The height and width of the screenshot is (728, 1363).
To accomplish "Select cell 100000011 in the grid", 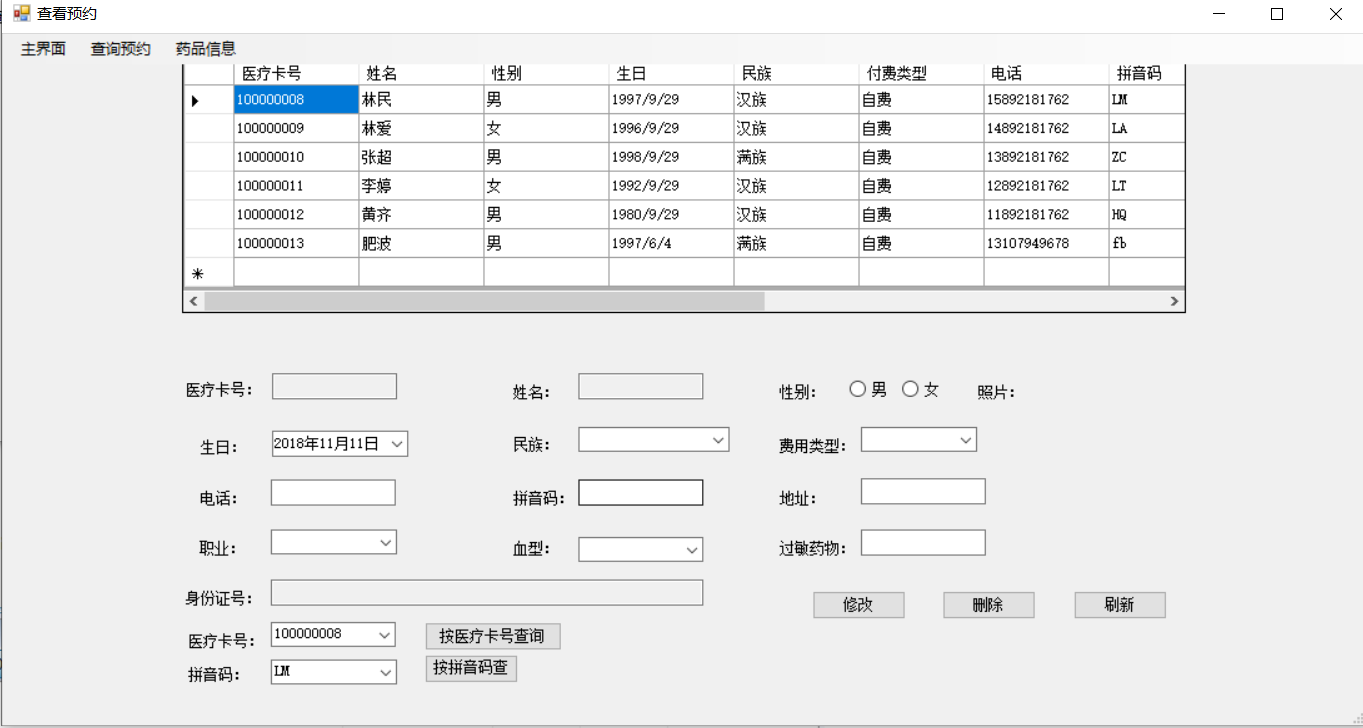I will (296, 186).
